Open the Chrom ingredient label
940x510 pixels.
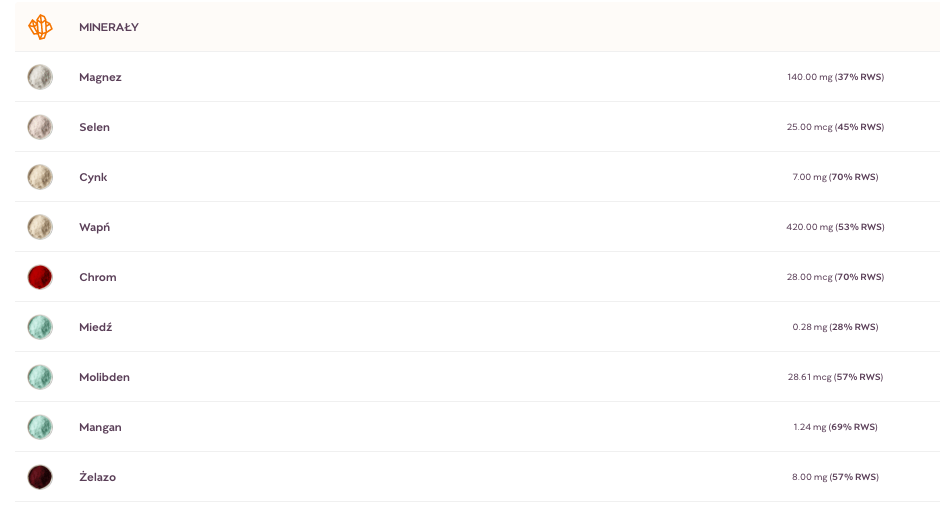click(x=98, y=277)
